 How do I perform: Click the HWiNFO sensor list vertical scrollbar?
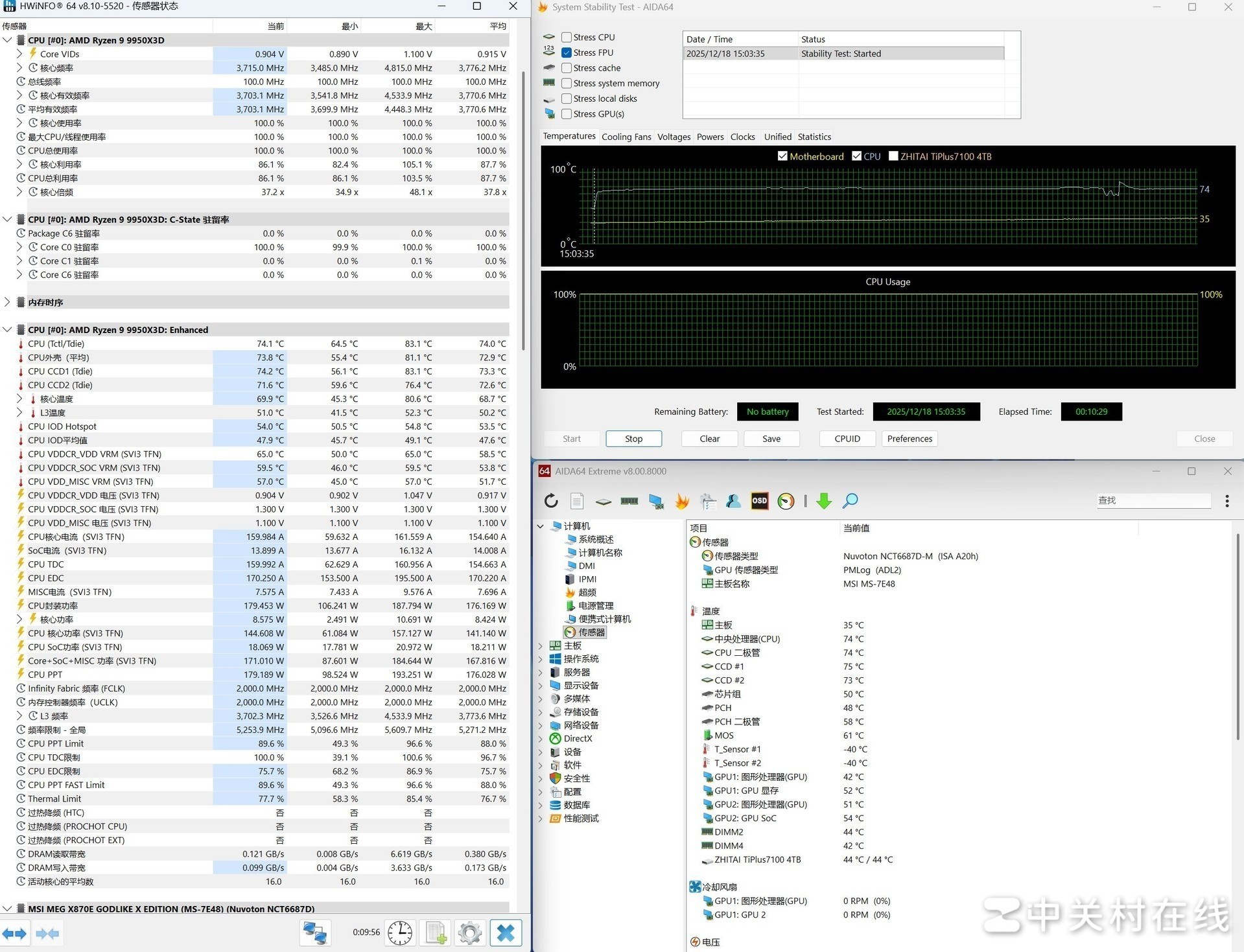point(523,207)
